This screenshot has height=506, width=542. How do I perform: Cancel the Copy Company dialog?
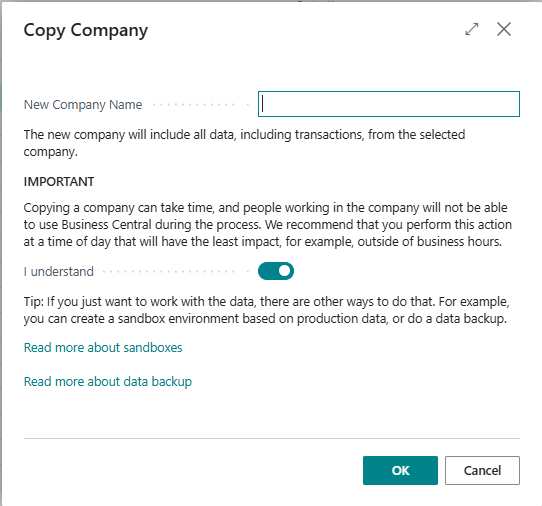482,470
